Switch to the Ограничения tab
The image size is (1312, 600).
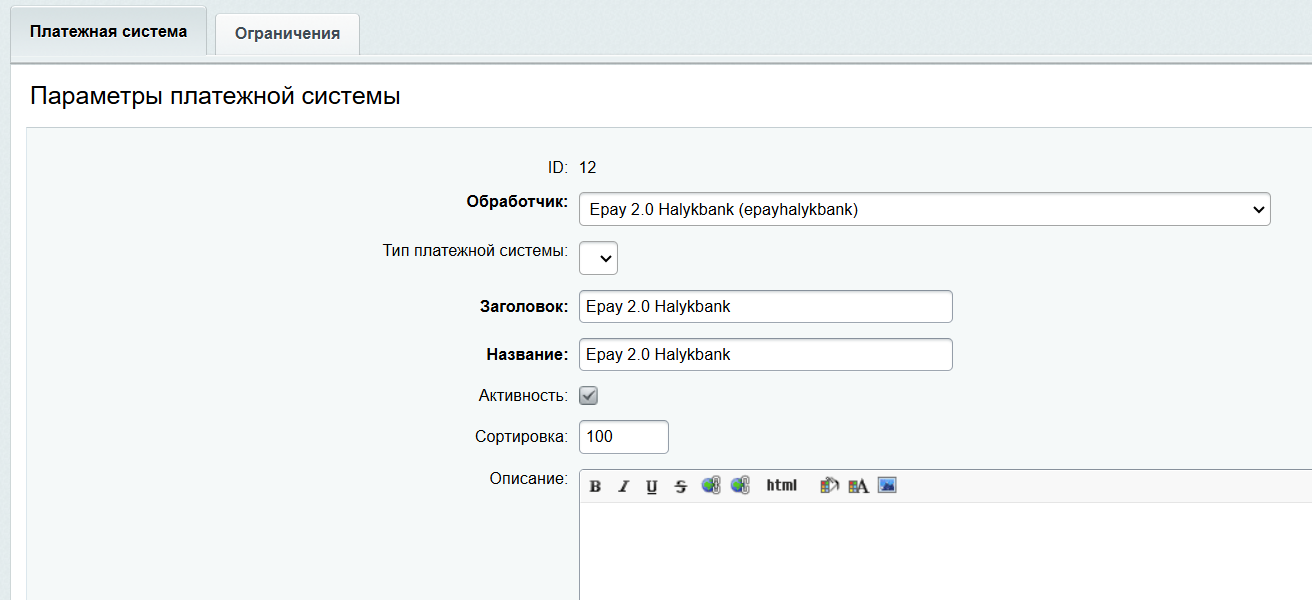click(287, 33)
